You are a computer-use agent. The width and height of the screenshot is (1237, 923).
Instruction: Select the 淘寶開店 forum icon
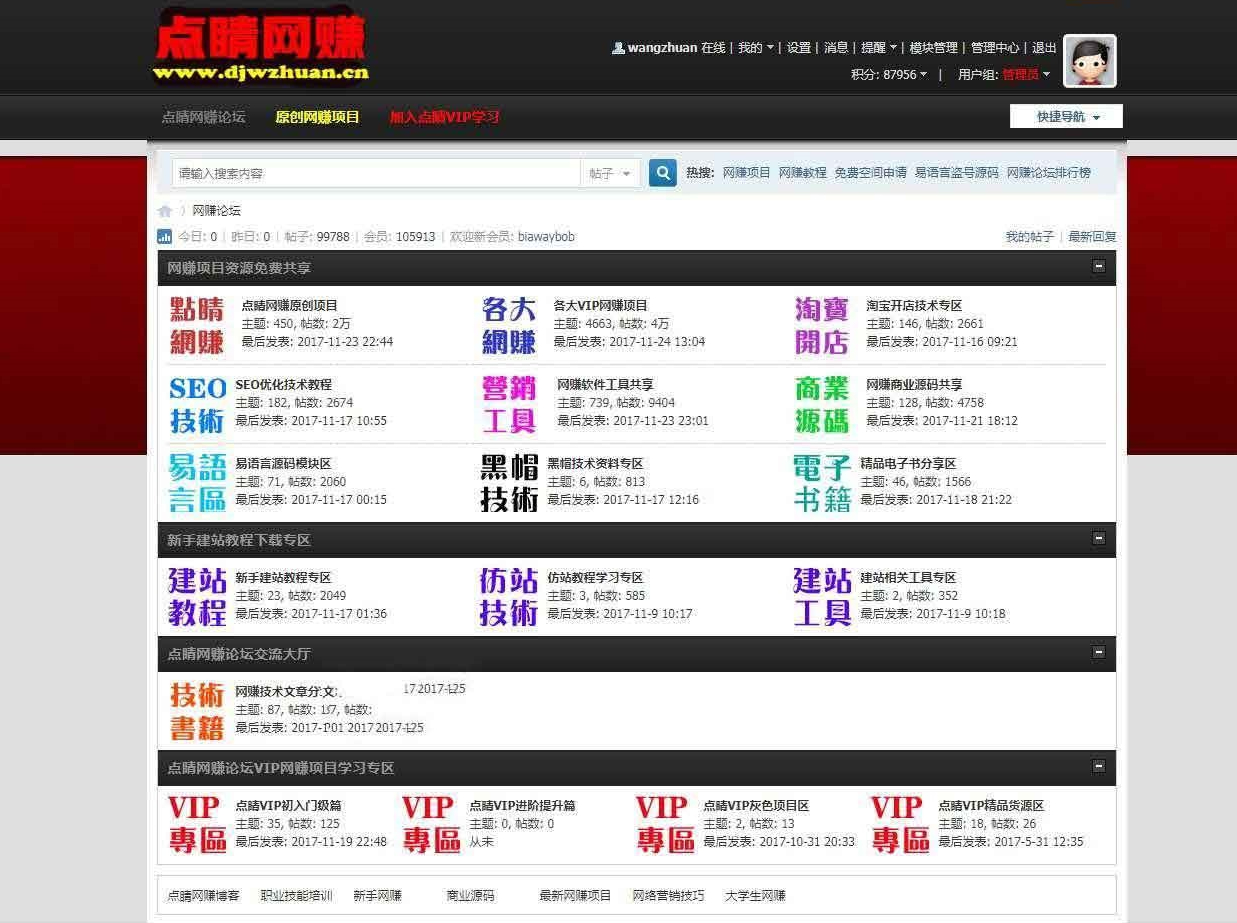point(821,324)
